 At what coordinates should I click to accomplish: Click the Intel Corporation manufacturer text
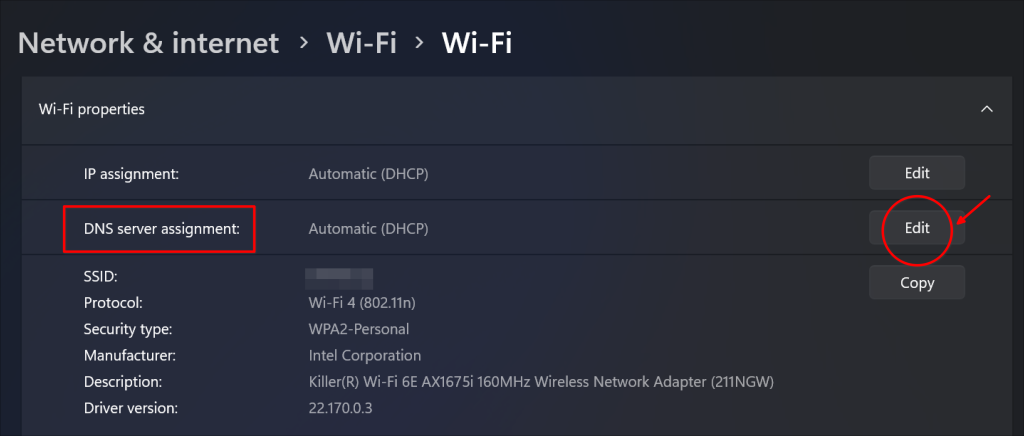point(364,356)
